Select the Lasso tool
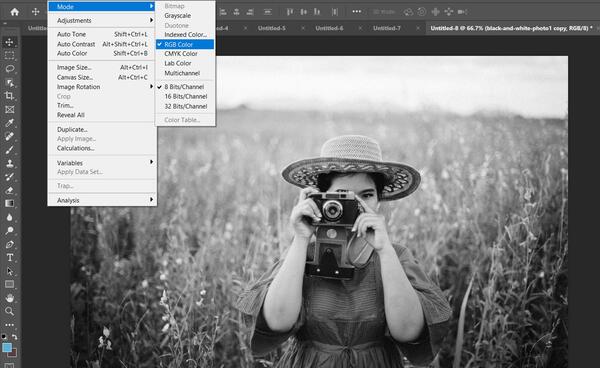The height and width of the screenshot is (368, 600). [x=10, y=69]
